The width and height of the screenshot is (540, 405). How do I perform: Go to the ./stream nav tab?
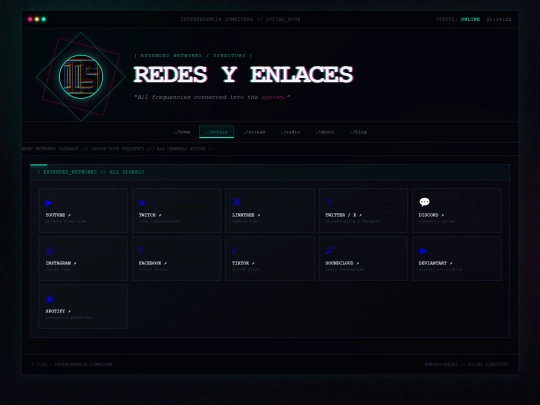(x=254, y=132)
